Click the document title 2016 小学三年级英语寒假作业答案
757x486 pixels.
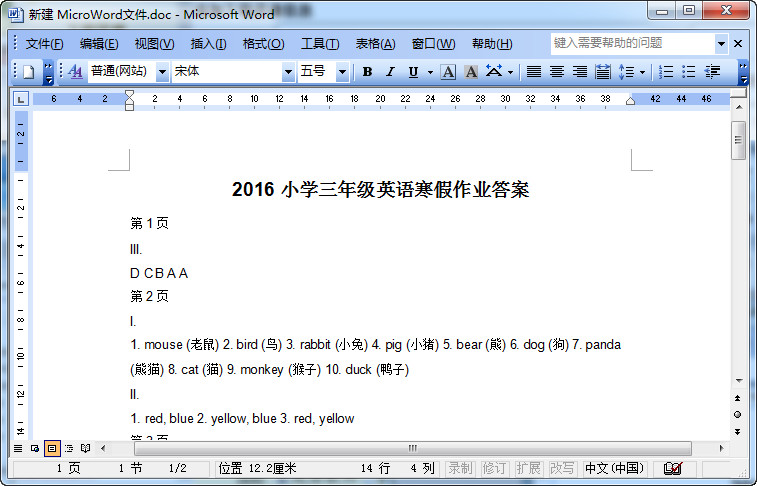pos(380,190)
